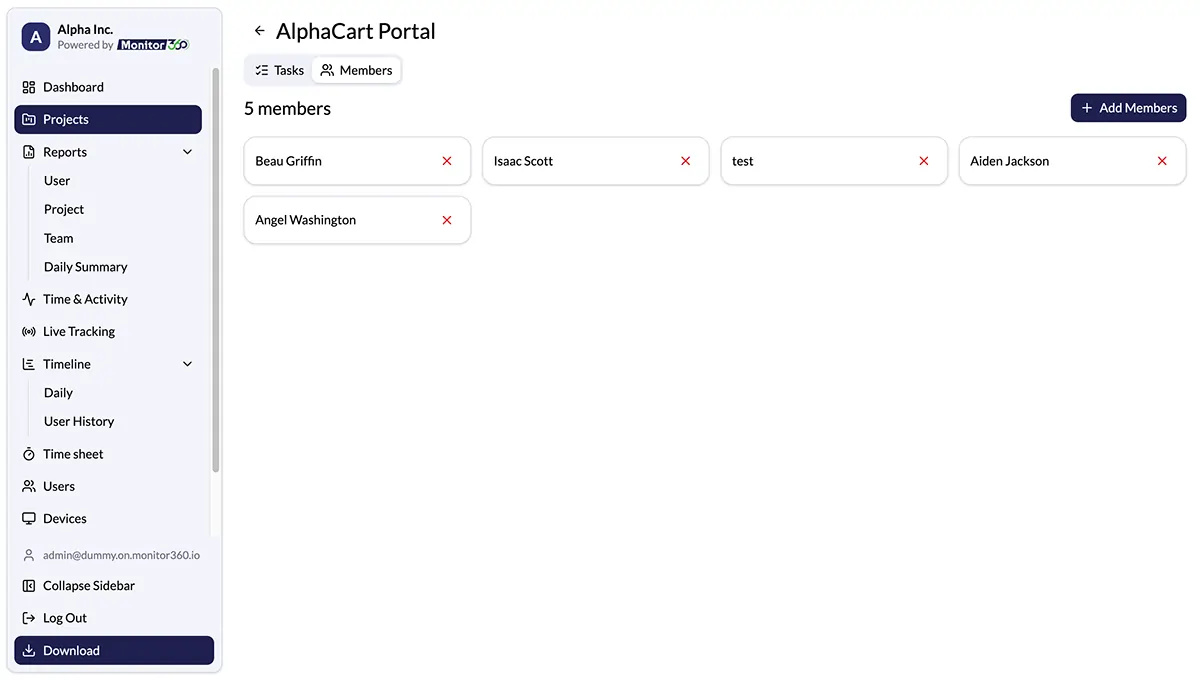
Task: Select the Members tab
Action: click(x=357, y=70)
